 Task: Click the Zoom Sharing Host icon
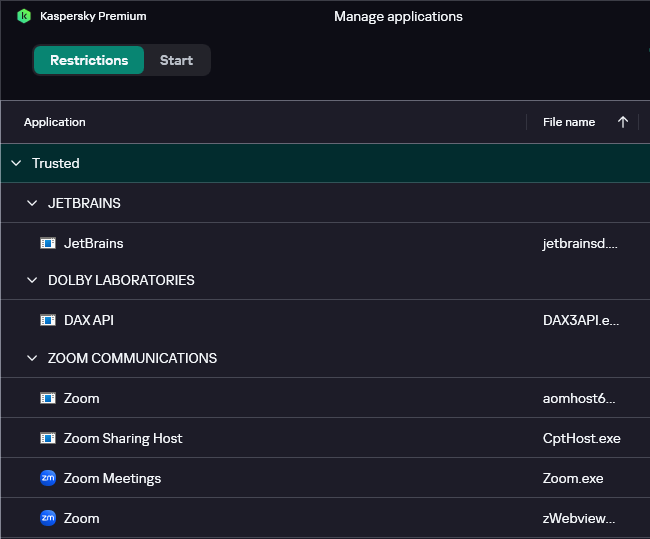[48, 438]
